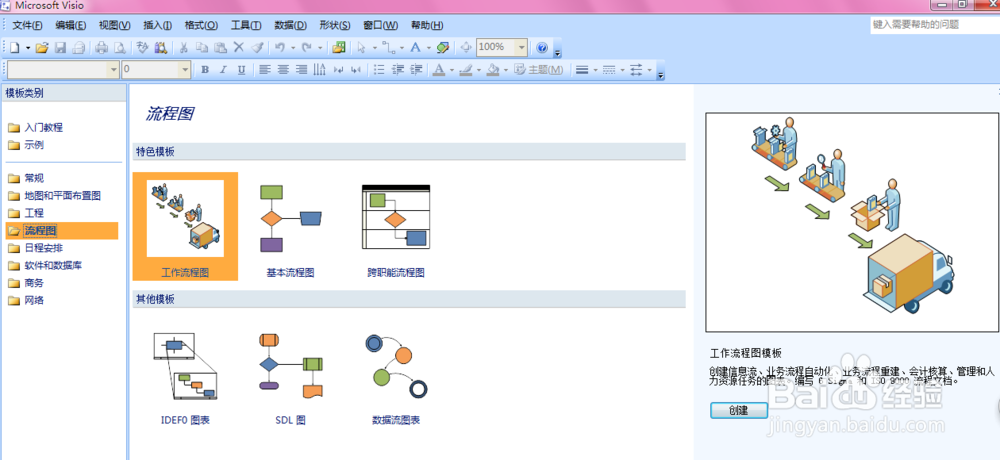Open the 编辑(E) menu
The image size is (1000, 460).
point(71,26)
